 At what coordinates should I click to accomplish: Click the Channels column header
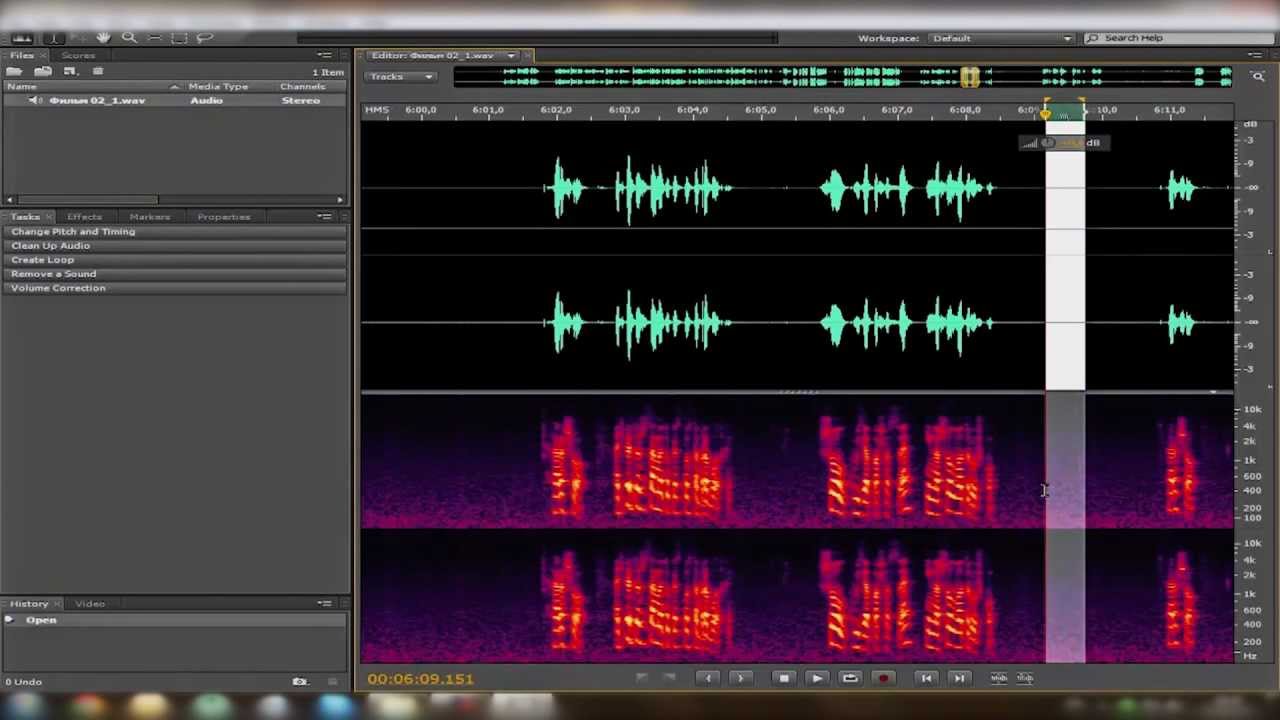point(302,87)
